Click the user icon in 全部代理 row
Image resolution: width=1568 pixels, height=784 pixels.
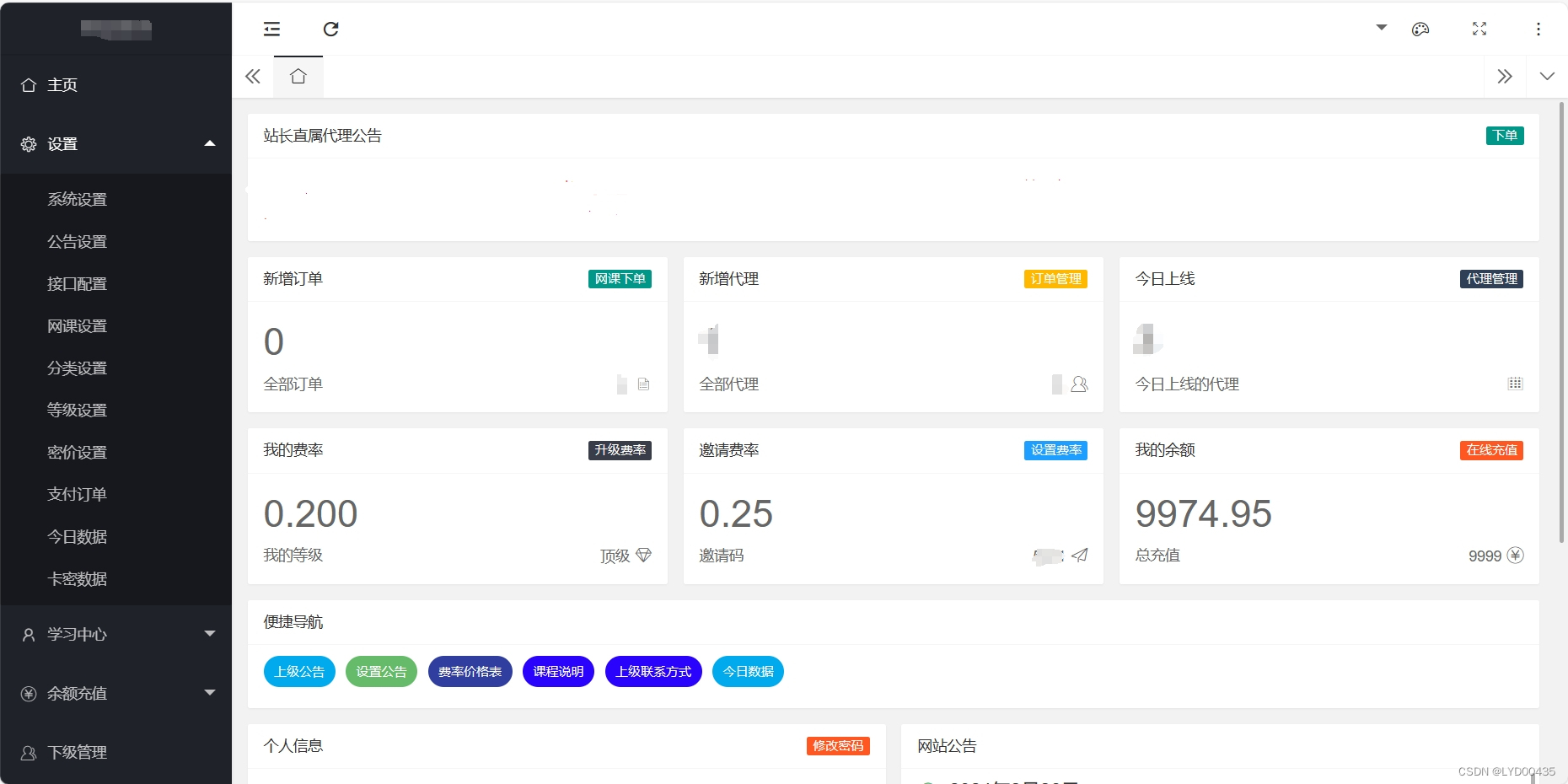pyautogui.click(x=1079, y=384)
